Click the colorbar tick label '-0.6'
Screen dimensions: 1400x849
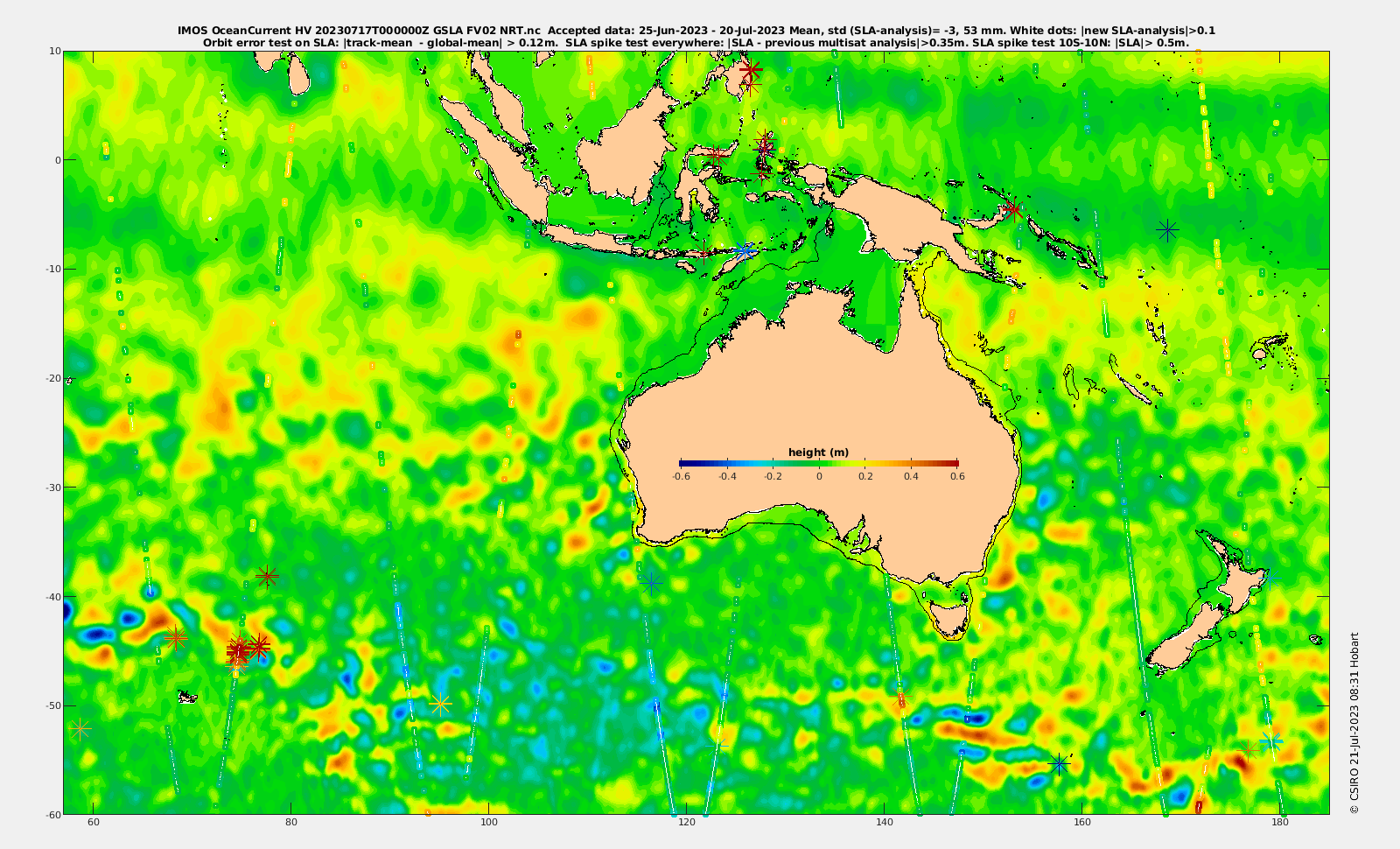680,476
